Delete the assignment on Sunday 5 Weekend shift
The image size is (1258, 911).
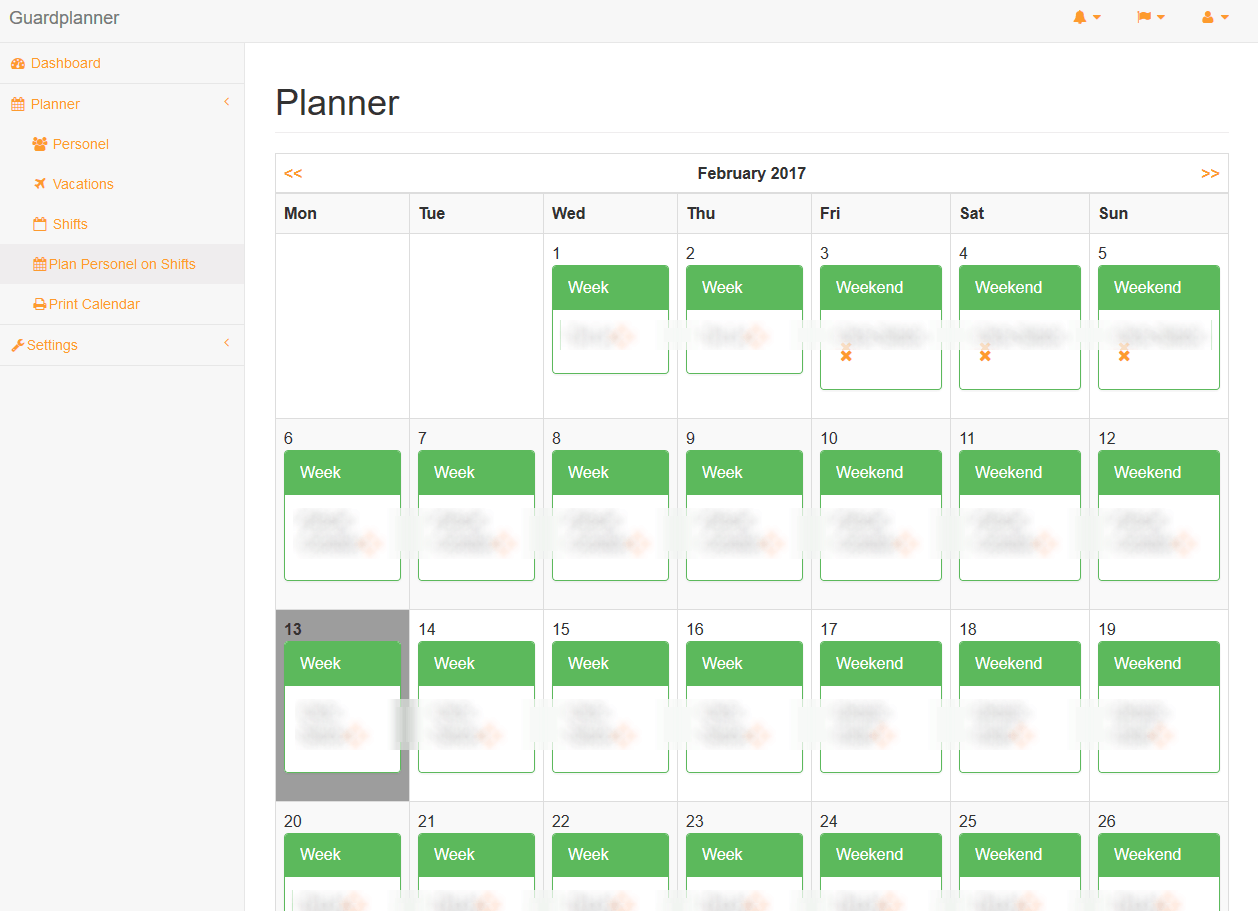1124,355
